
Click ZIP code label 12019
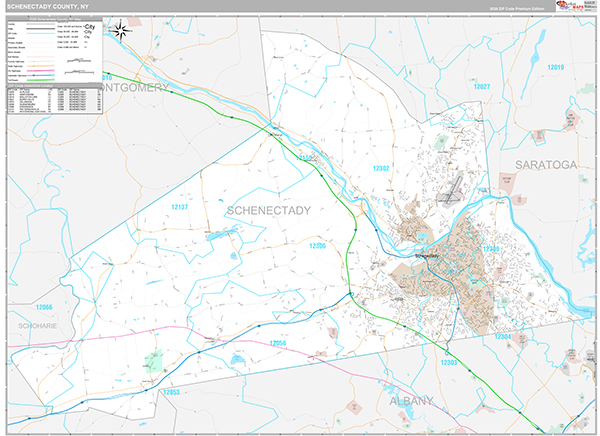point(556,67)
